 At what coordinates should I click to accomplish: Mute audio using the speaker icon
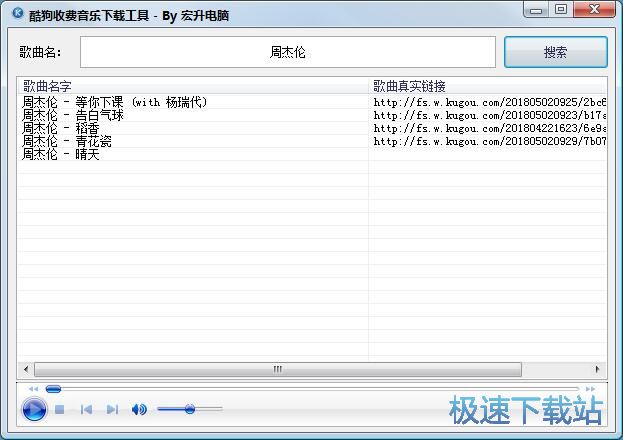point(139,409)
